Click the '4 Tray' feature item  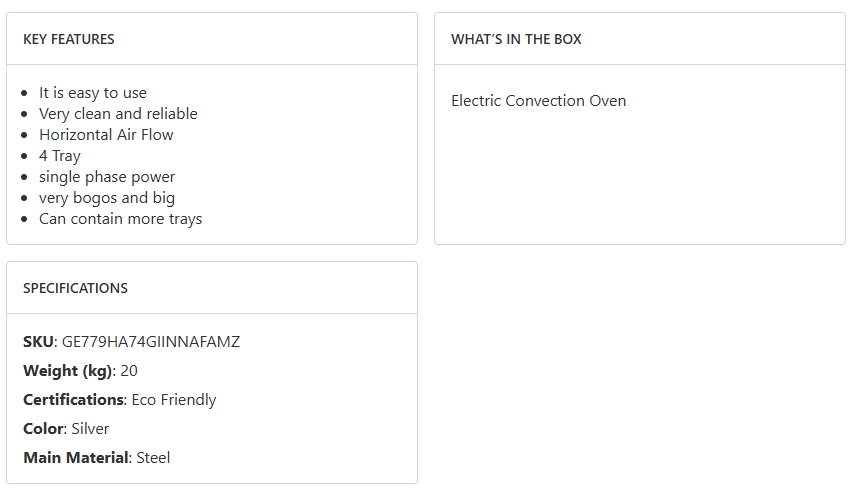[60, 156]
